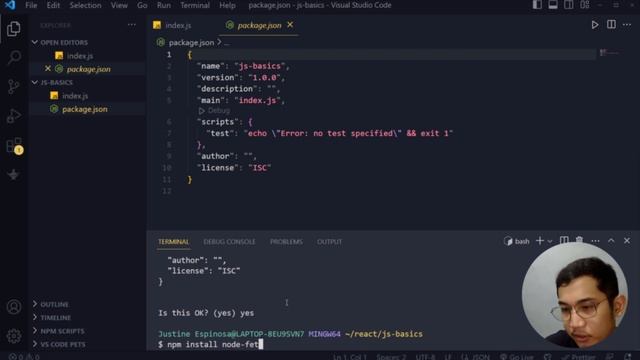Open the Extensions view with update badge
The height and width of the screenshot is (360, 640).
pos(14,146)
